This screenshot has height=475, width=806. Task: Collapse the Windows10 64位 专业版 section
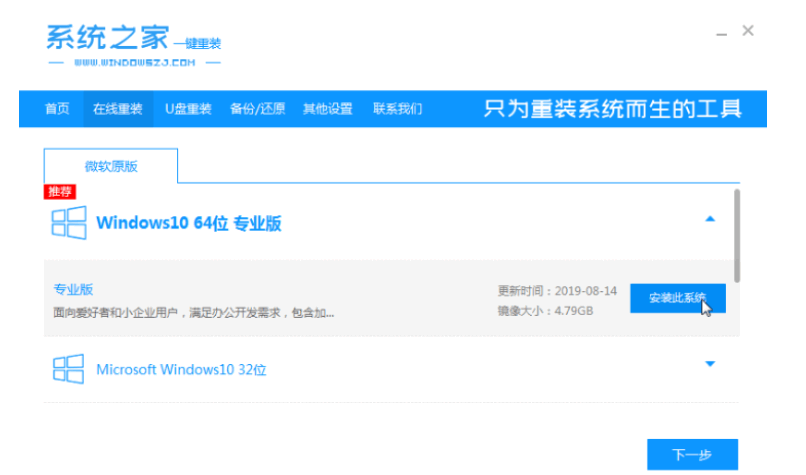(x=710, y=219)
